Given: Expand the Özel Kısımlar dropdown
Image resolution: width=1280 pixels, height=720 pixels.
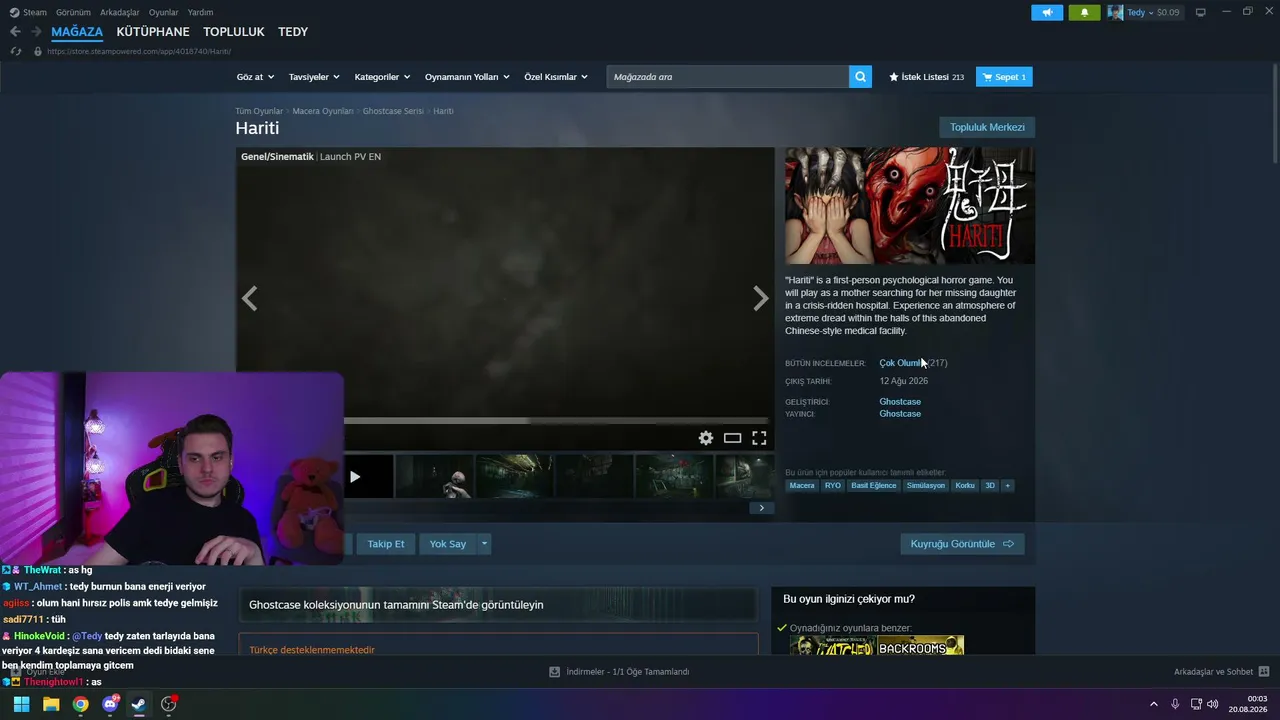Looking at the screenshot, I should [x=556, y=77].
